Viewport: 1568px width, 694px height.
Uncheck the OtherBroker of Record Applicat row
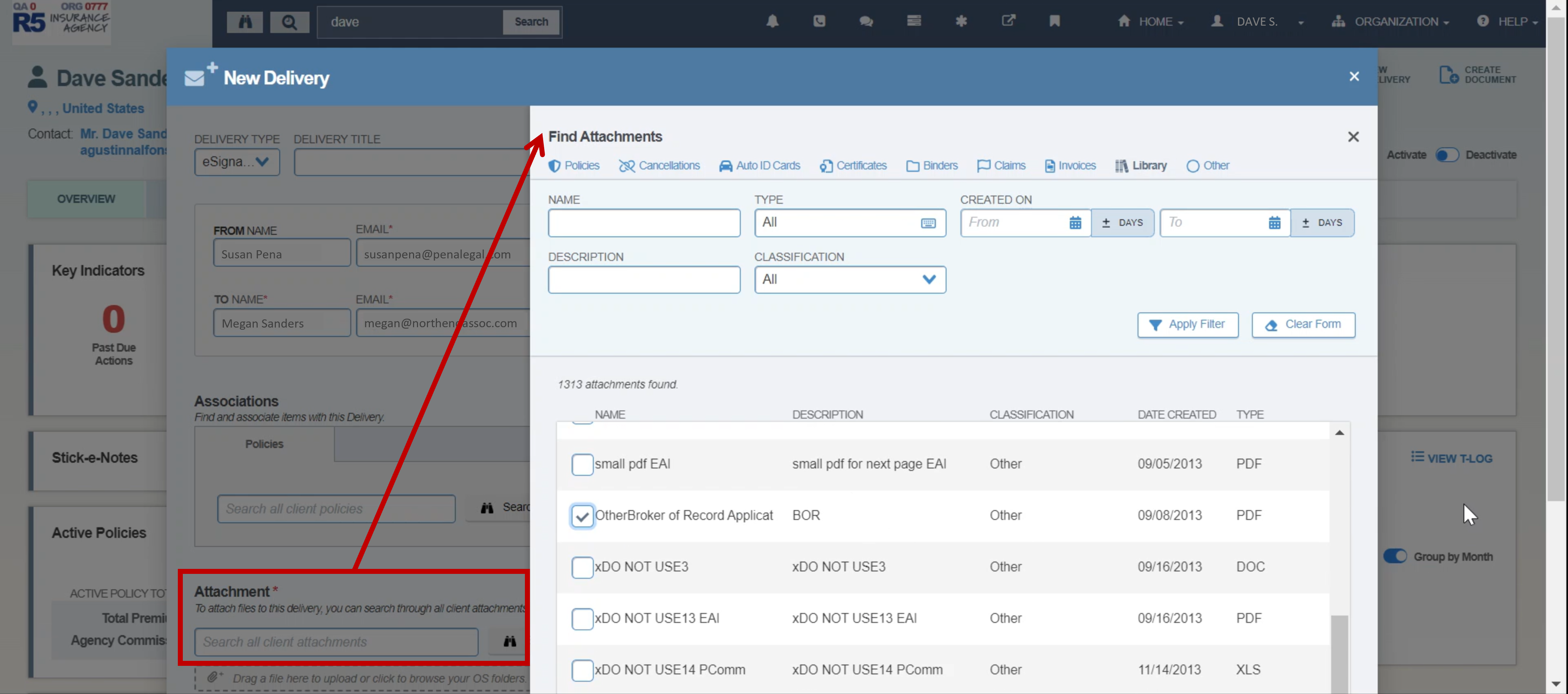(582, 516)
